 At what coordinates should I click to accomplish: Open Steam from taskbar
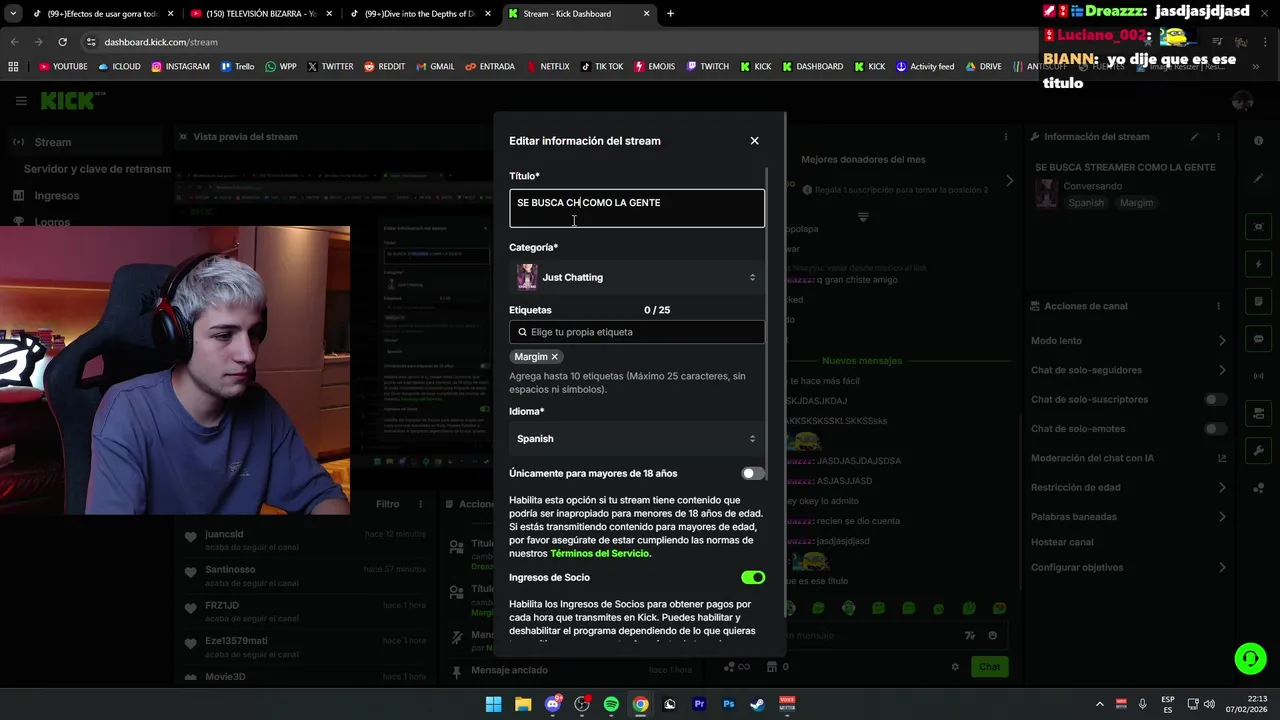[758, 704]
